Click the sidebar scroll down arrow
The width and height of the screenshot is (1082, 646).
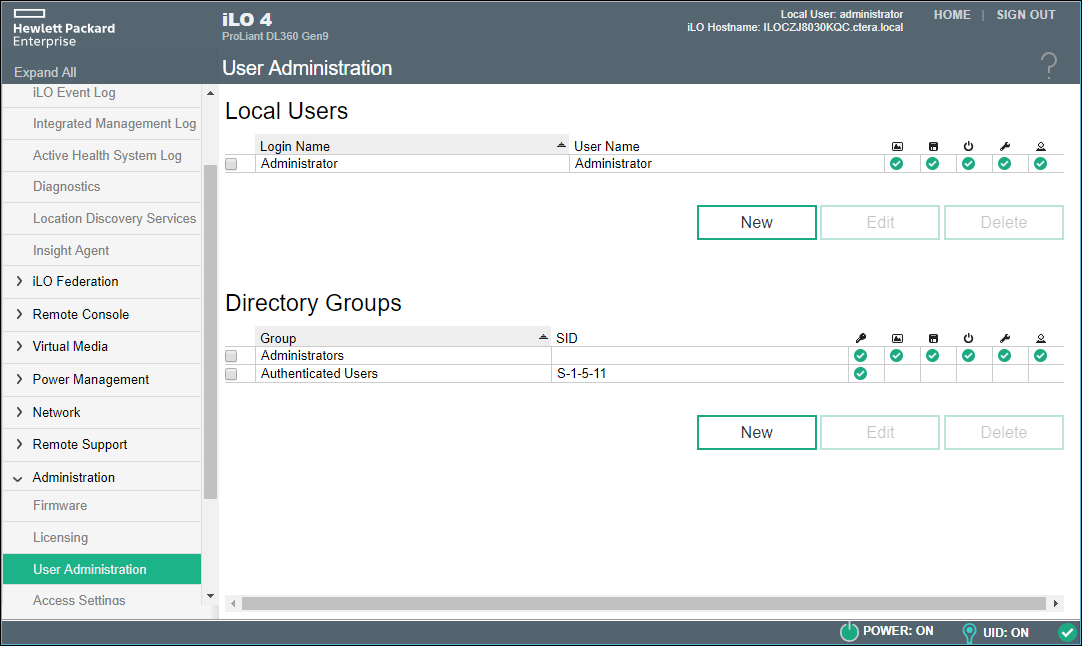pyautogui.click(x=210, y=596)
